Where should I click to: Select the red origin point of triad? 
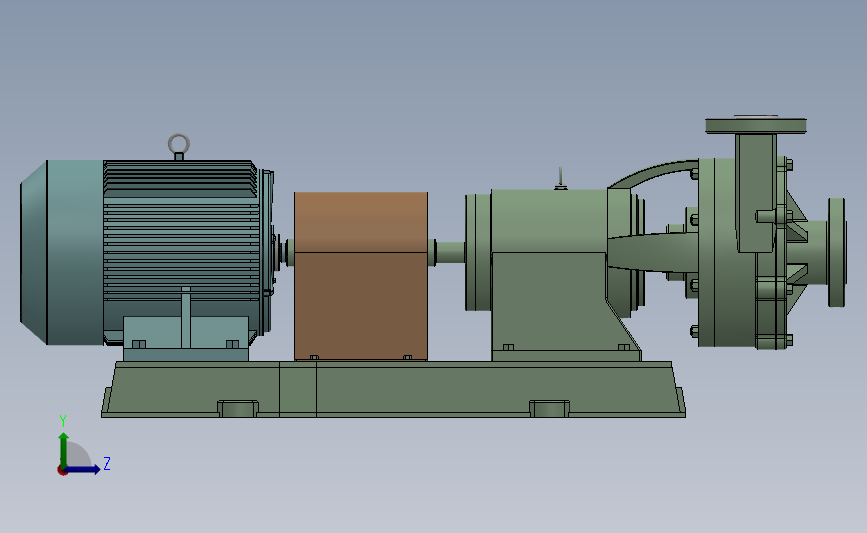pyautogui.click(x=62, y=471)
